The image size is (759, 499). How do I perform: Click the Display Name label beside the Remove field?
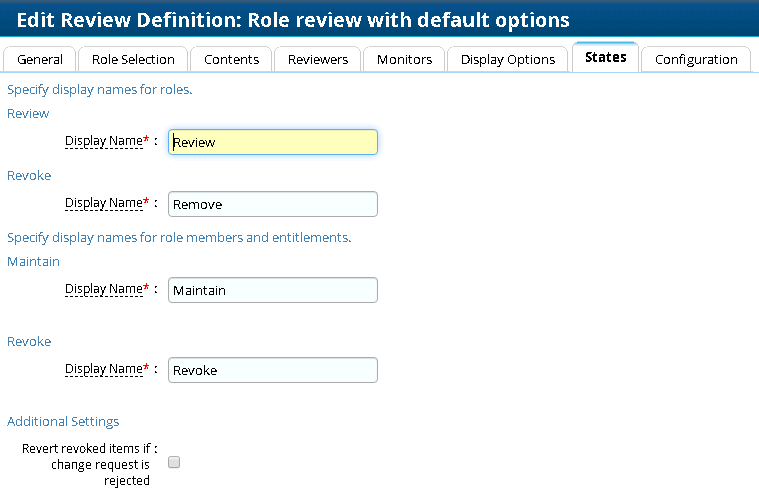point(104,203)
